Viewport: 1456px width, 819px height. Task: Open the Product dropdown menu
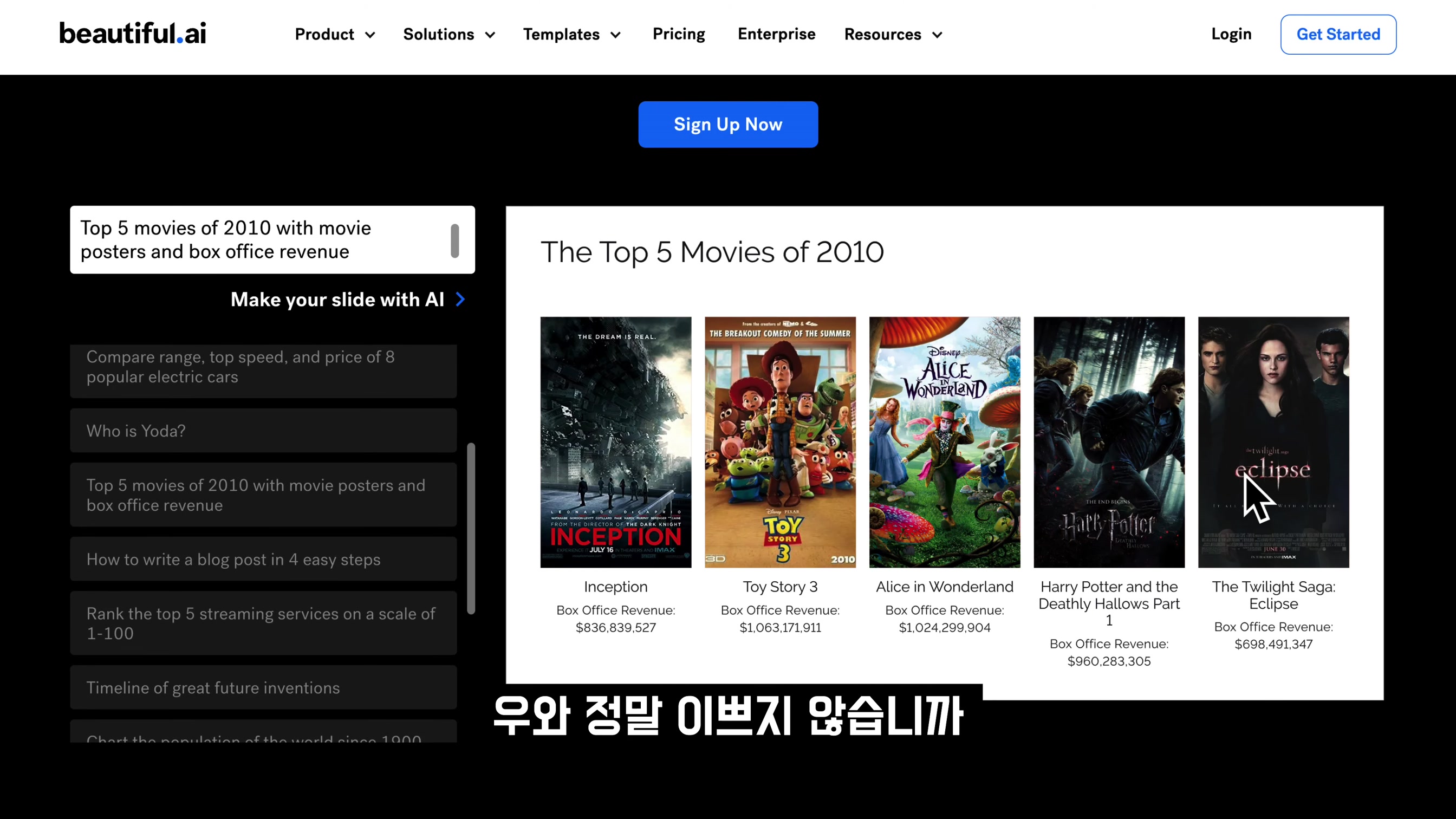[x=335, y=35]
